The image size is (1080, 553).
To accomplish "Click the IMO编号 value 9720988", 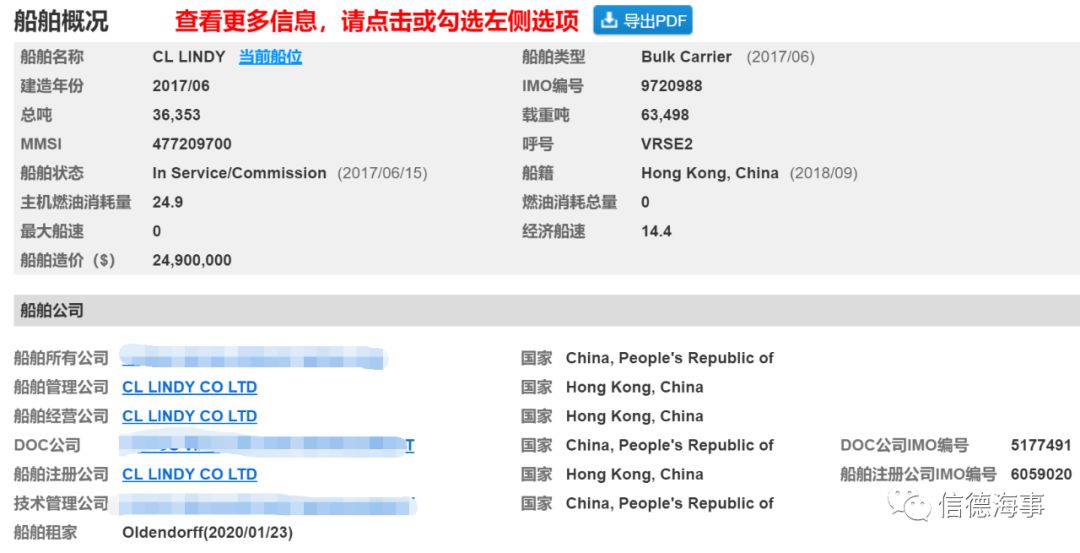I will point(672,86).
